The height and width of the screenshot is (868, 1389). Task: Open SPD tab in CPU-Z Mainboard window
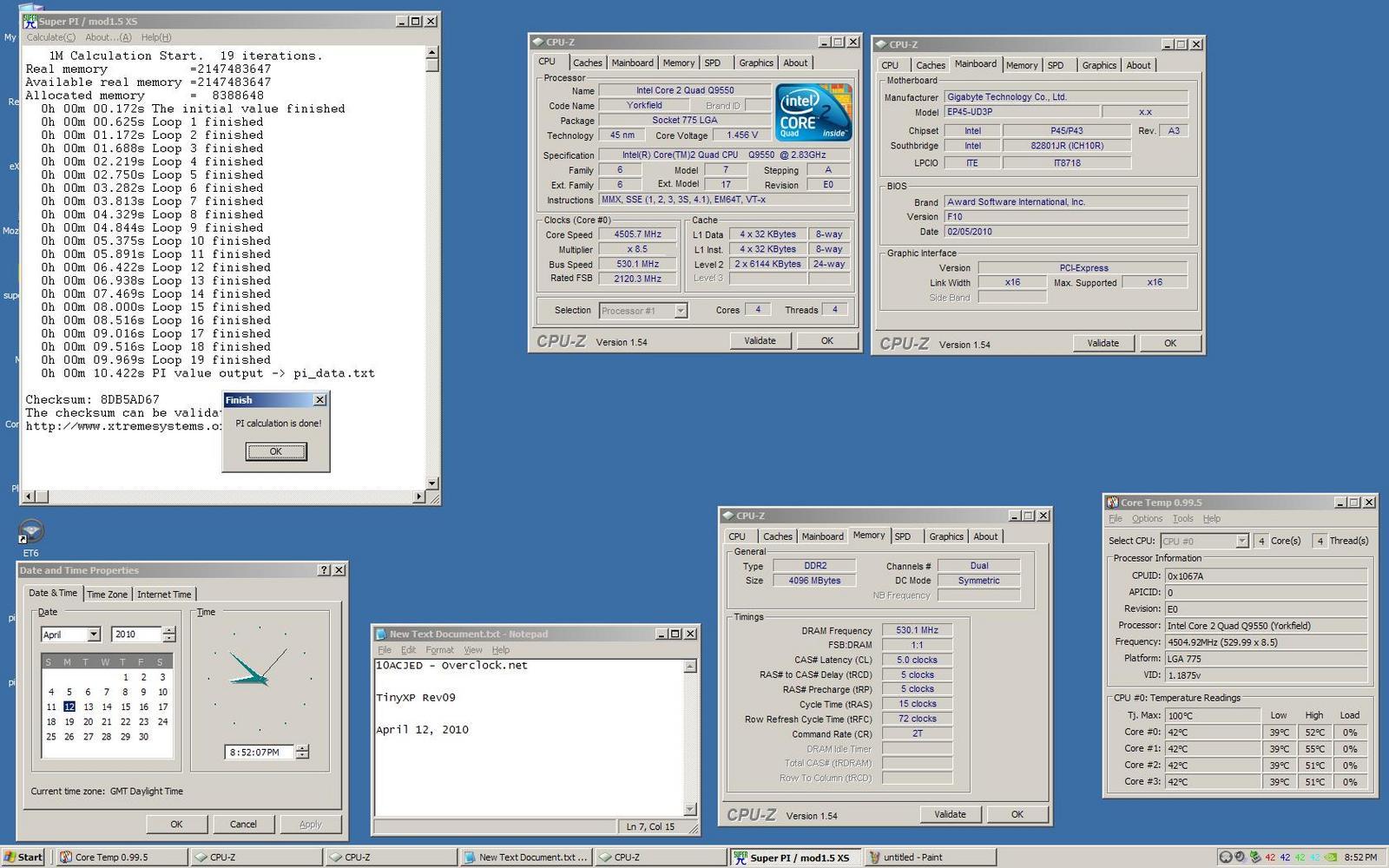(1056, 65)
